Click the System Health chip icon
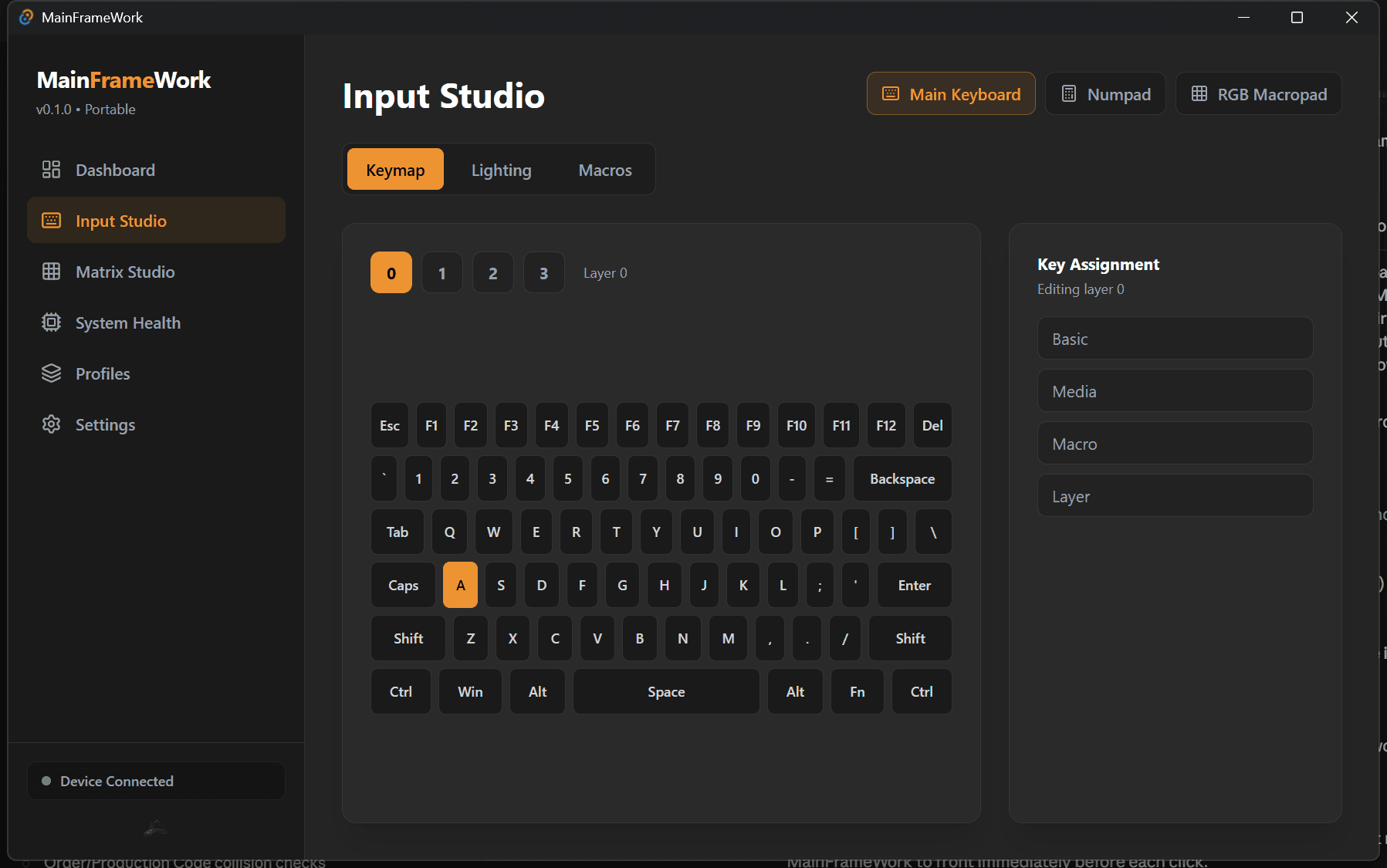This screenshot has width=1387, height=868. pyautogui.click(x=51, y=323)
